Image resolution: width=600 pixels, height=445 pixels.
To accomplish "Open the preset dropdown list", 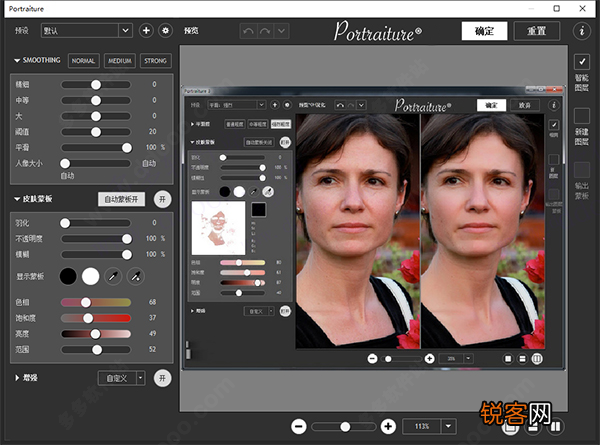I will click(126, 31).
